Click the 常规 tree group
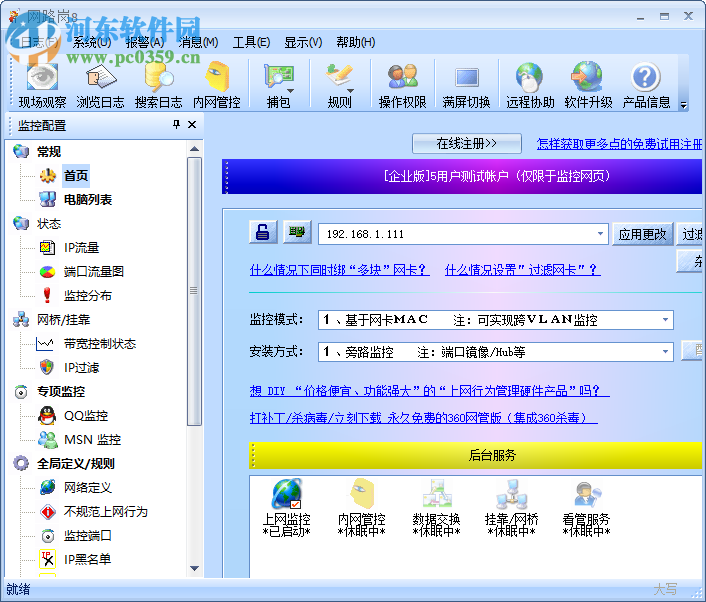 point(49,152)
